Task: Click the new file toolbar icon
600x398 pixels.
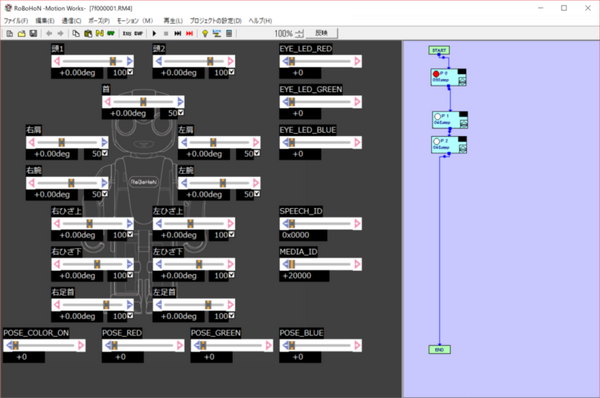Action: [10, 34]
